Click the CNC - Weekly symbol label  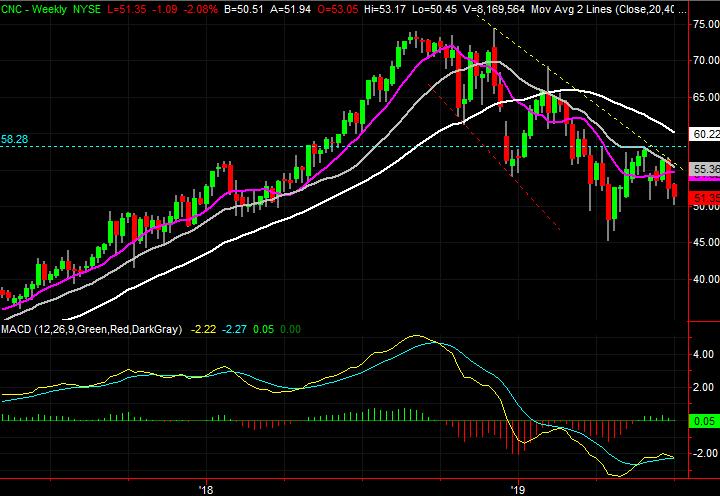click(34, 9)
